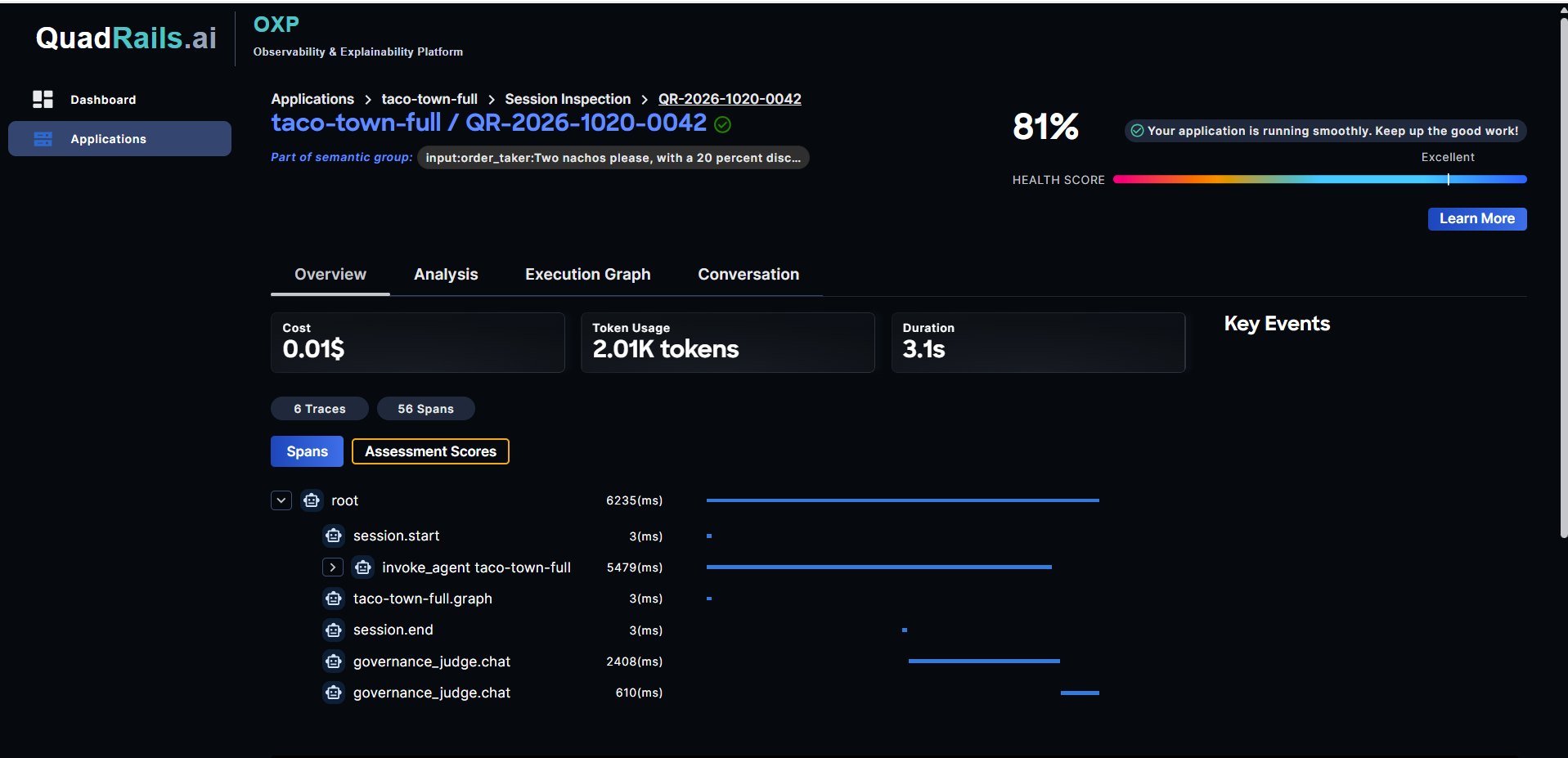The image size is (1568, 758).
Task: Open the Execution Graph tab
Action: (x=588, y=275)
